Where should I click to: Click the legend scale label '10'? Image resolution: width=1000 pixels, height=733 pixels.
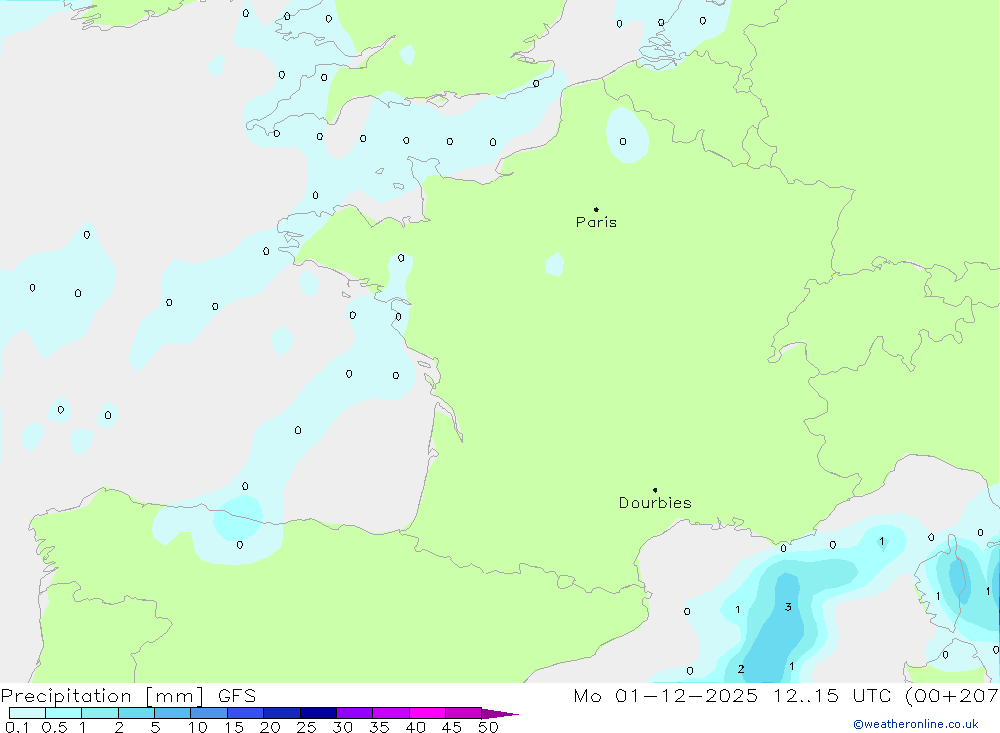coord(198,727)
